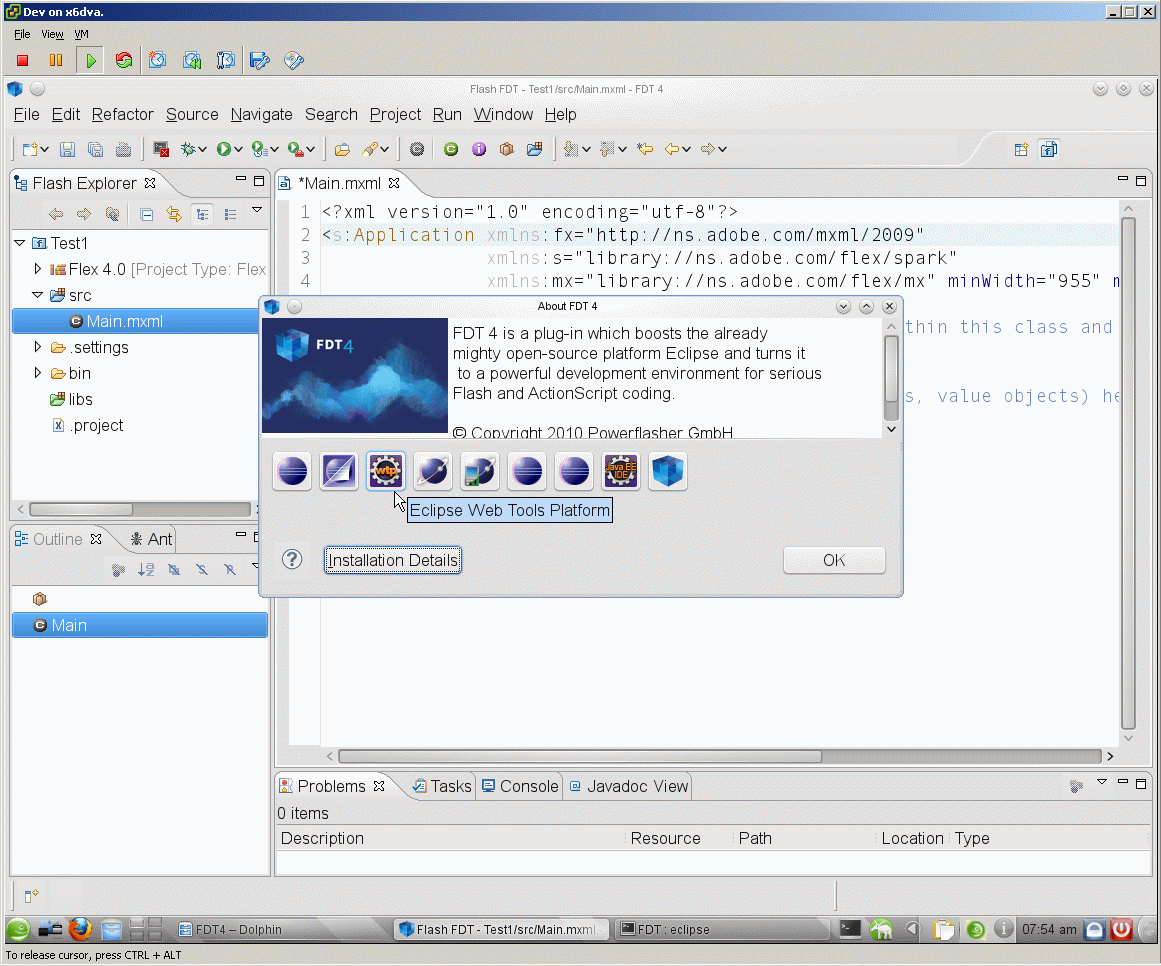The height and width of the screenshot is (966, 1161).
Task: Switch to the Ant tab
Action: pyautogui.click(x=152, y=539)
